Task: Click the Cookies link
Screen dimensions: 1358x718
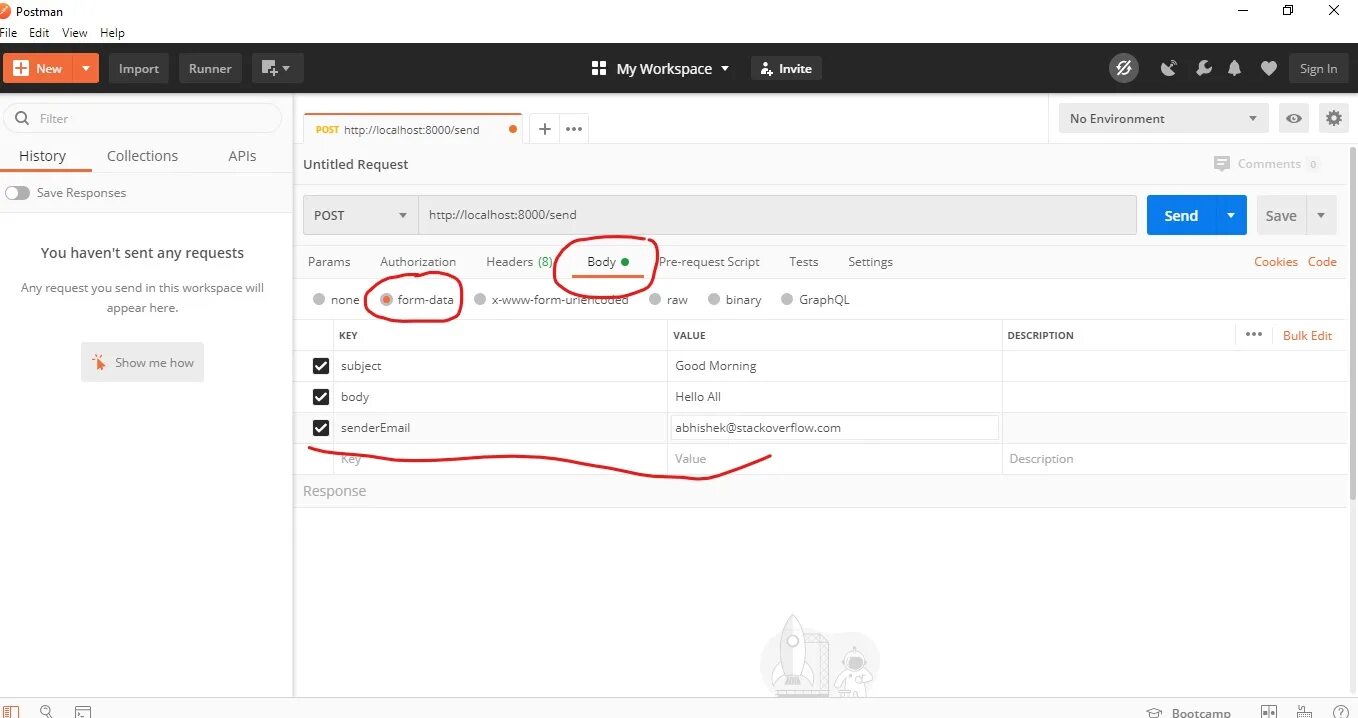Action: (1276, 262)
